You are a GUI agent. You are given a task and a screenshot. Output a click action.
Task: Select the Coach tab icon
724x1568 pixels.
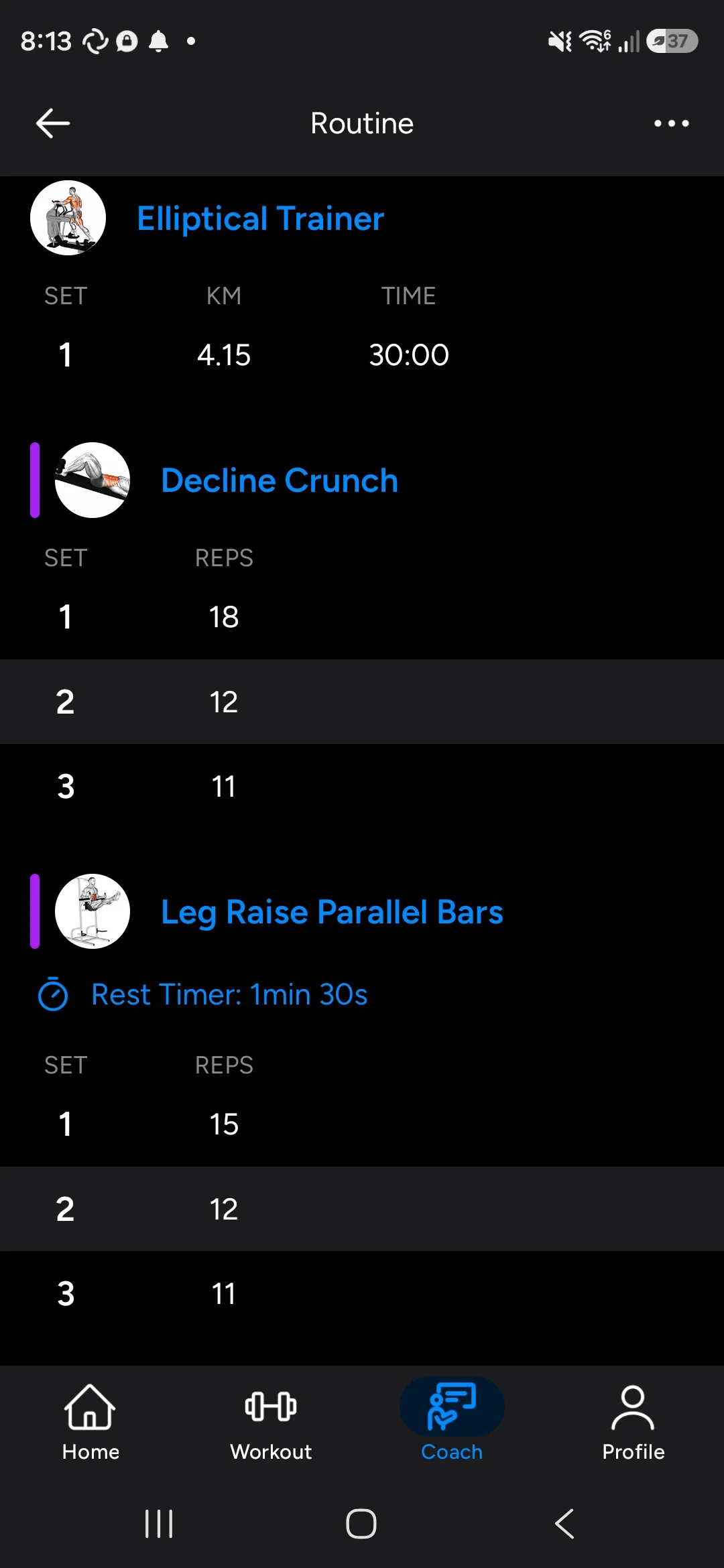point(452,1407)
